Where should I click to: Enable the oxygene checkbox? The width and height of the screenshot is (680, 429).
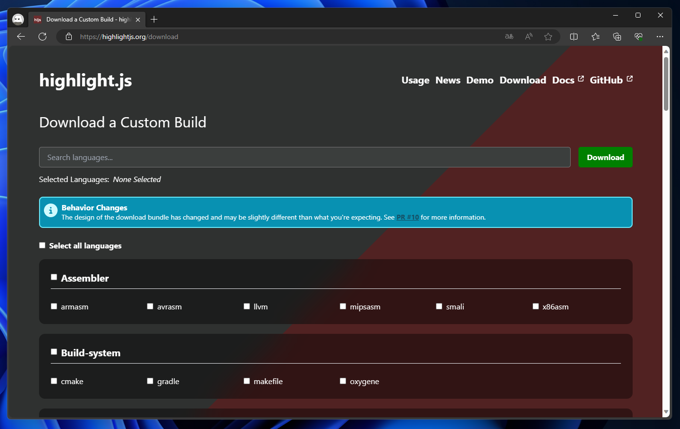[343, 381]
